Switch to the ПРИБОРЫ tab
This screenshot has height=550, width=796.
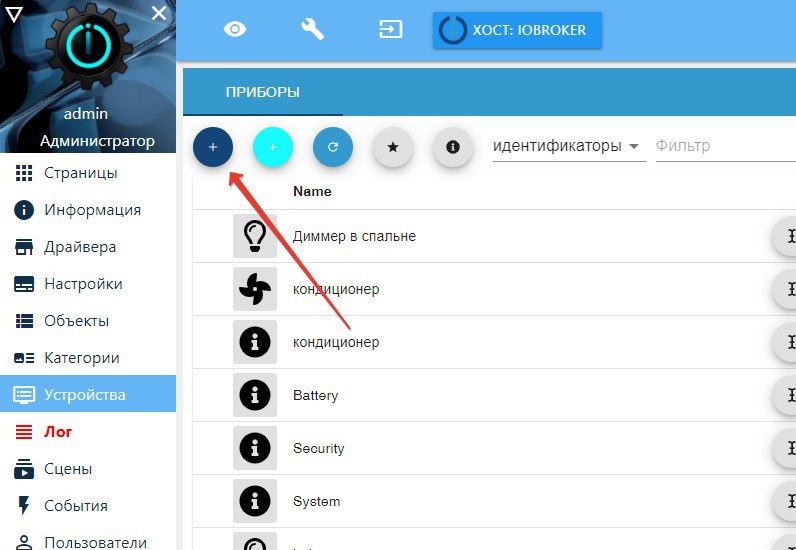pyautogui.click(x=262, y=92)
